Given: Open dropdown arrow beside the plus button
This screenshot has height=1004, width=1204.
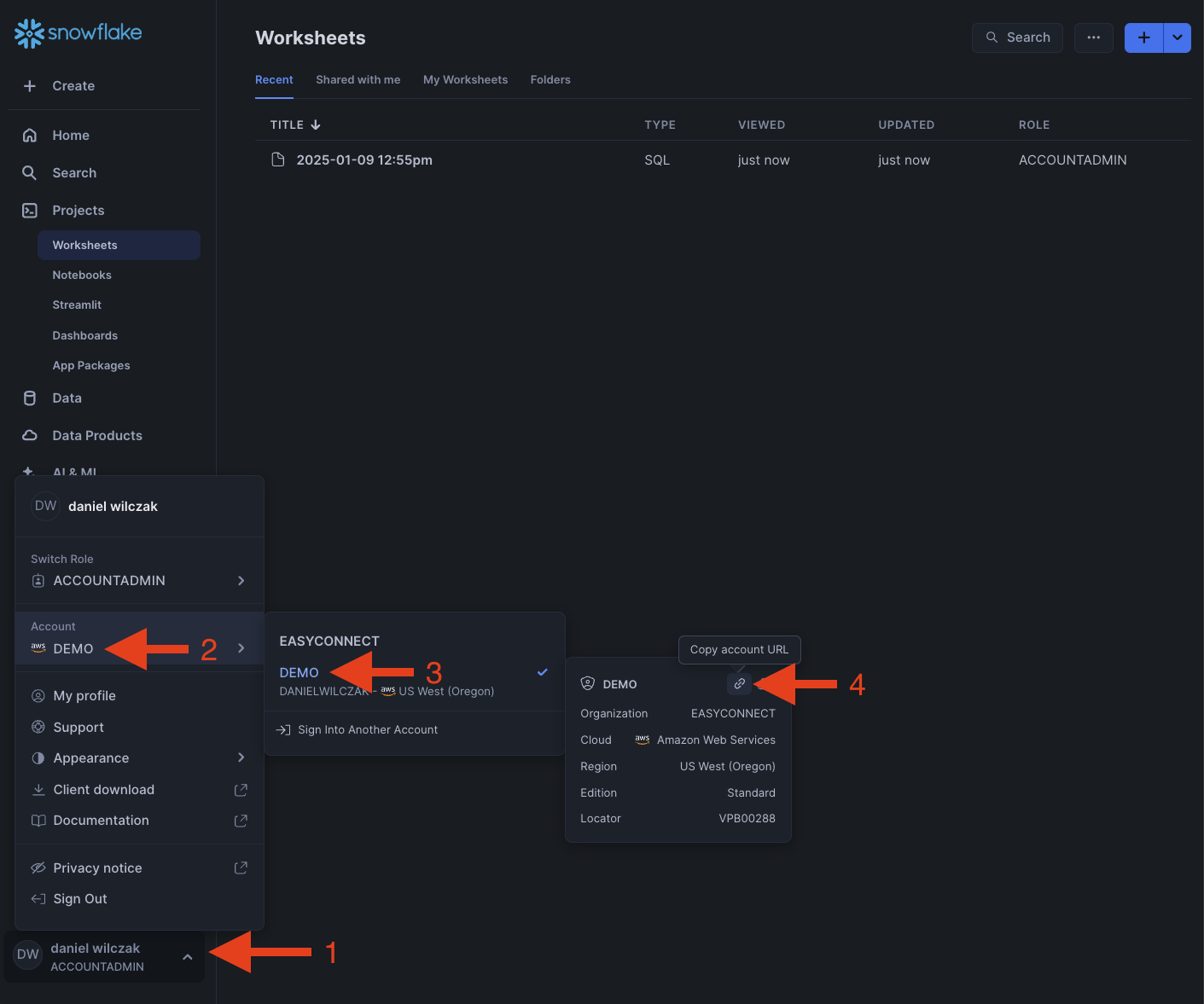Looking at the screenshot, I should (x=1178, y=38).
